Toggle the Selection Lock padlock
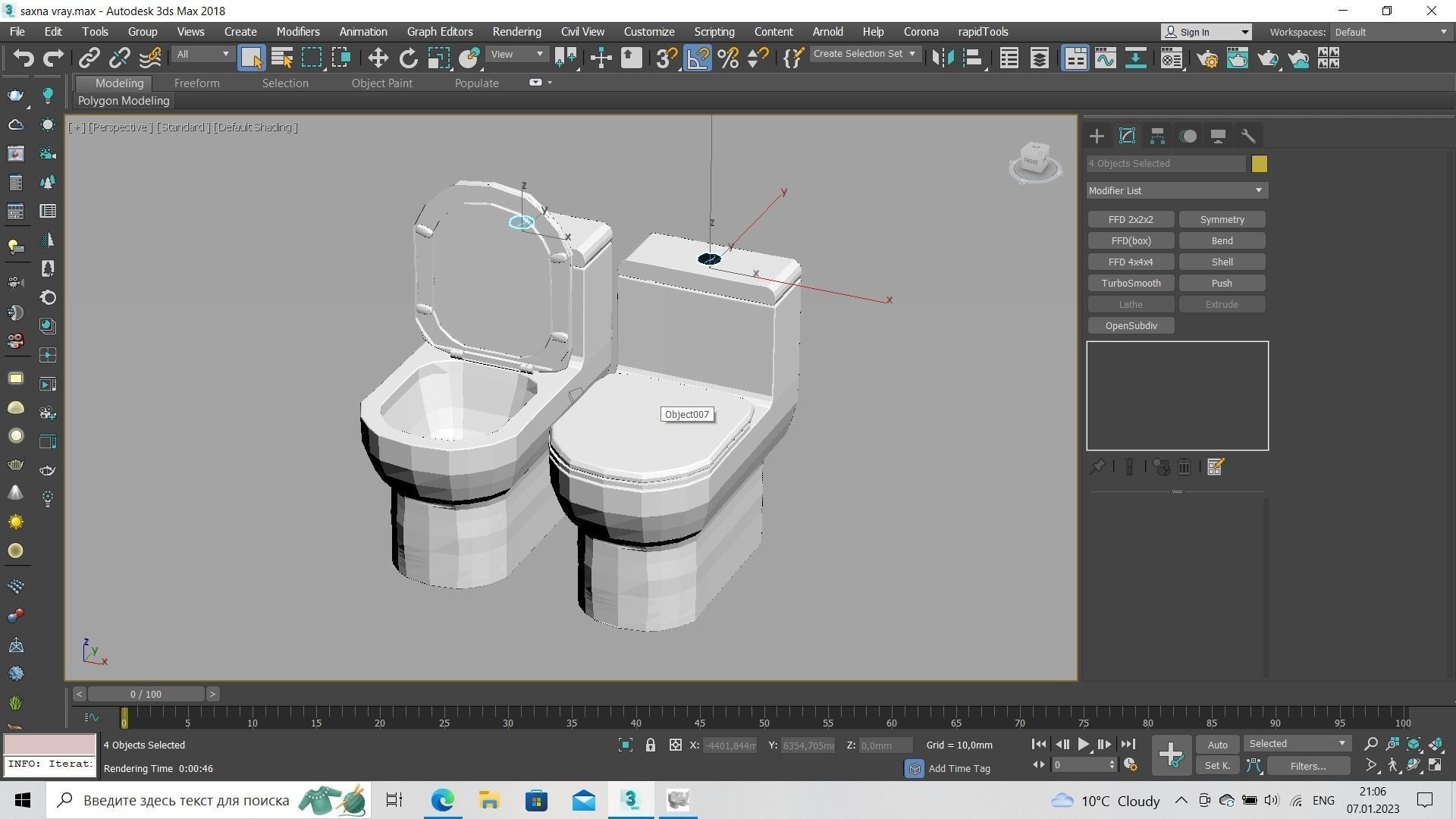Image resolution: width=1456 pixels, height=819 pixels. [x=650, y=745]
